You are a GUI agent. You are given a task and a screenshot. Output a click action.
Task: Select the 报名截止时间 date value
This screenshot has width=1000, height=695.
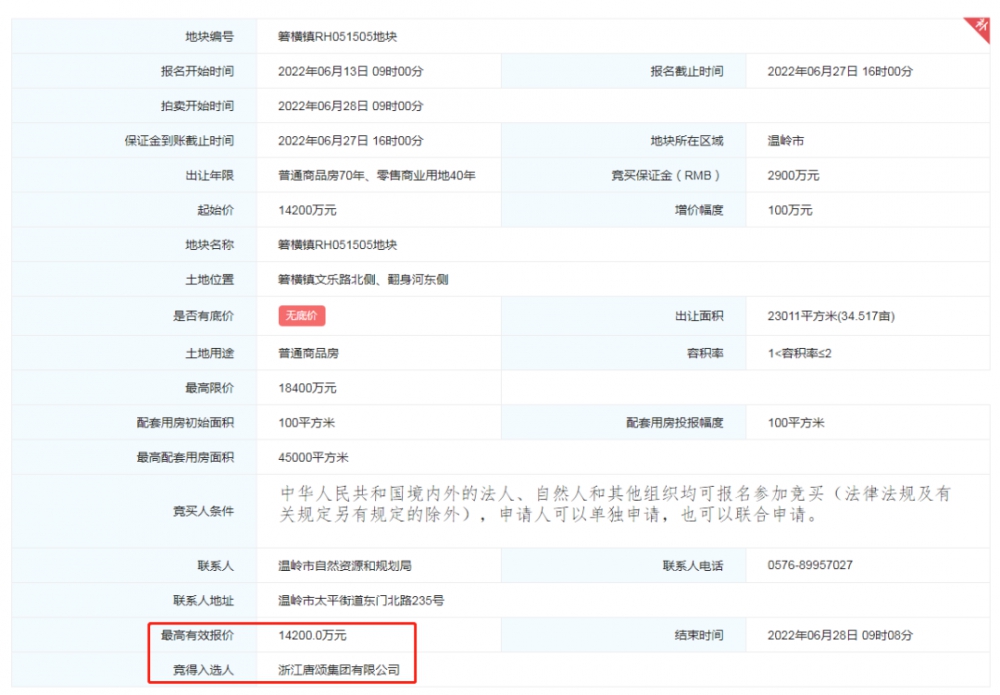tap(840, 71)
